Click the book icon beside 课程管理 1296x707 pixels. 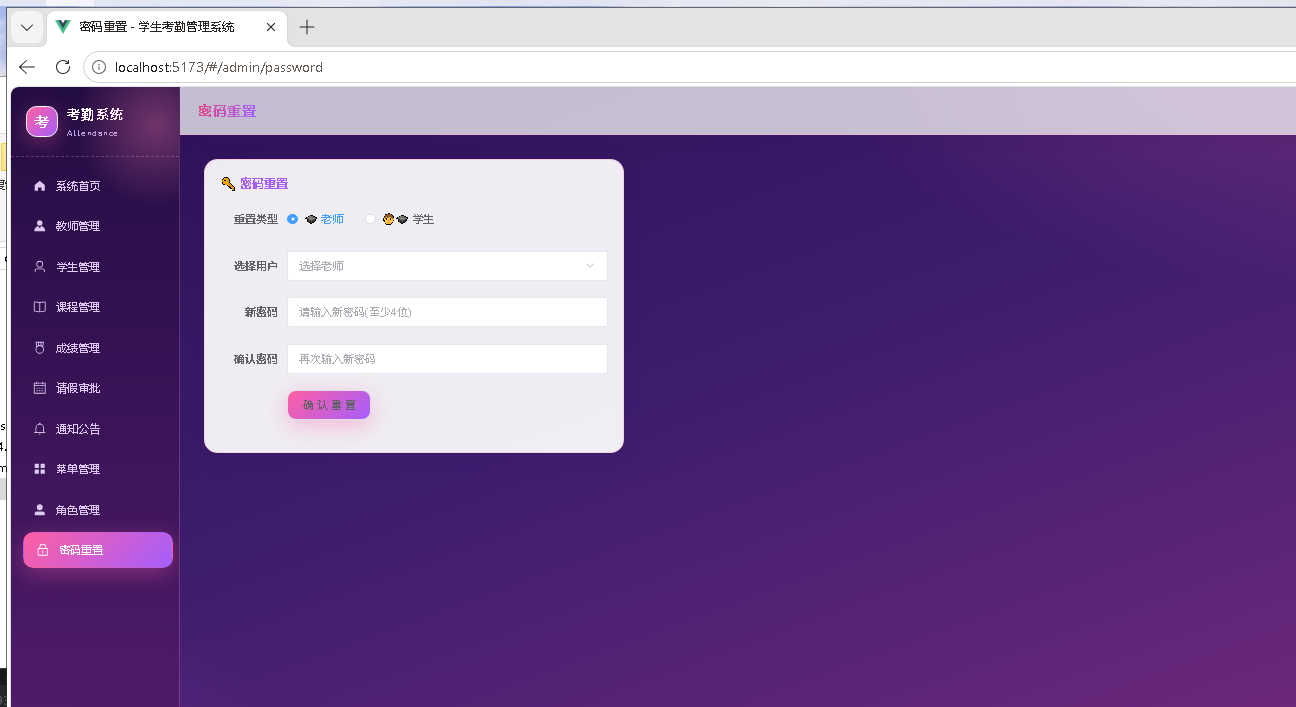(40, 307)
